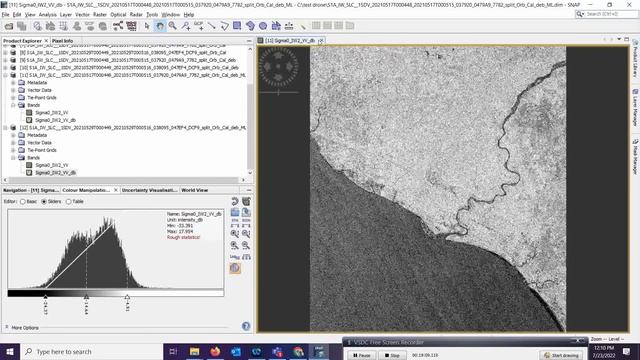Choose the pin placing tool
Viewport: 640px width, 360px height.
point(186,26)
